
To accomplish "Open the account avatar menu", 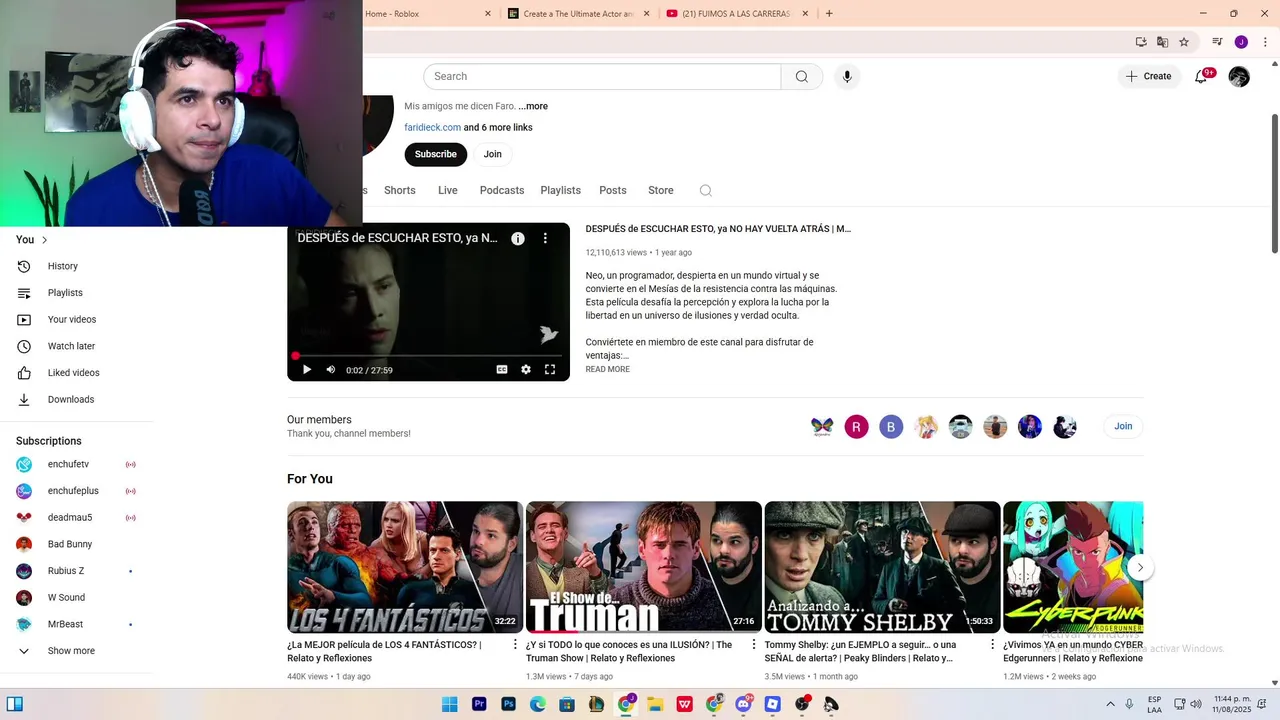I will point(1239,76).
